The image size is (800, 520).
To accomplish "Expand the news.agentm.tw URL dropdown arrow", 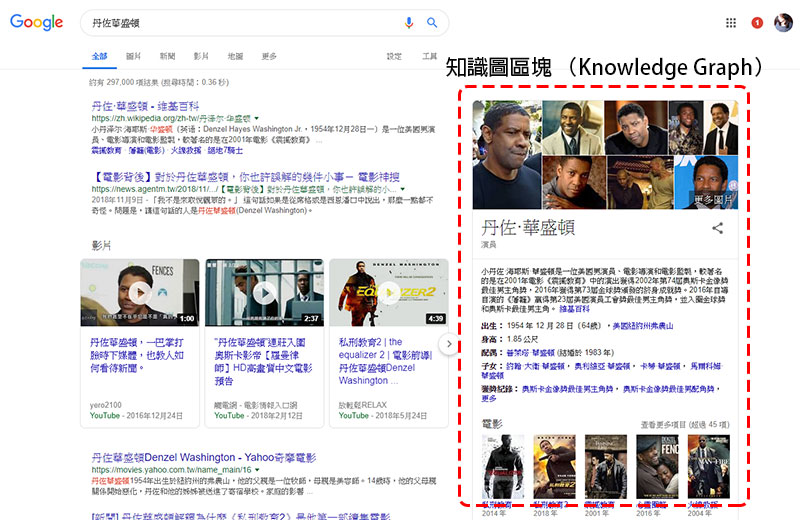I will coord(403,189).
